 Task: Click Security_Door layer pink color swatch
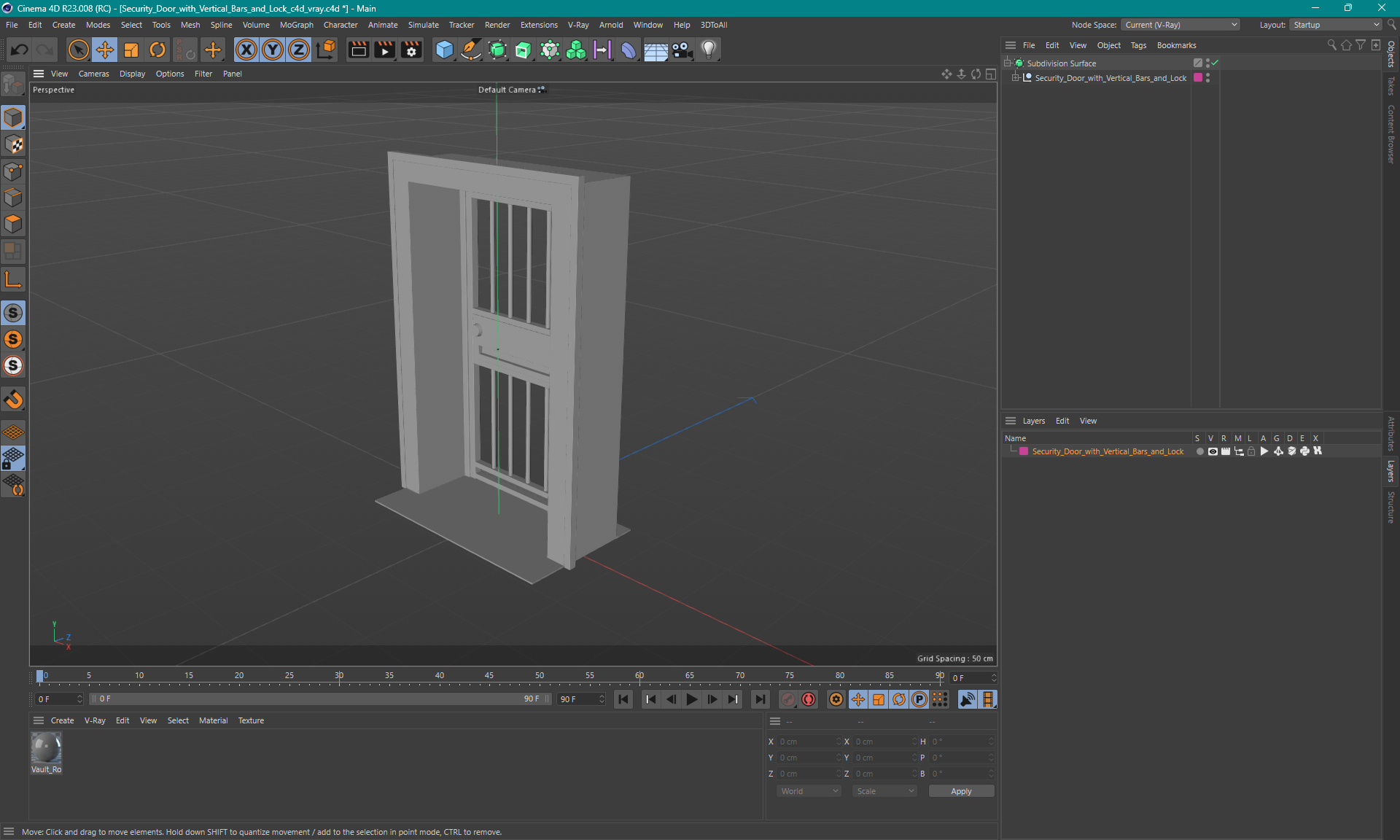click(x=1024, y=451)
